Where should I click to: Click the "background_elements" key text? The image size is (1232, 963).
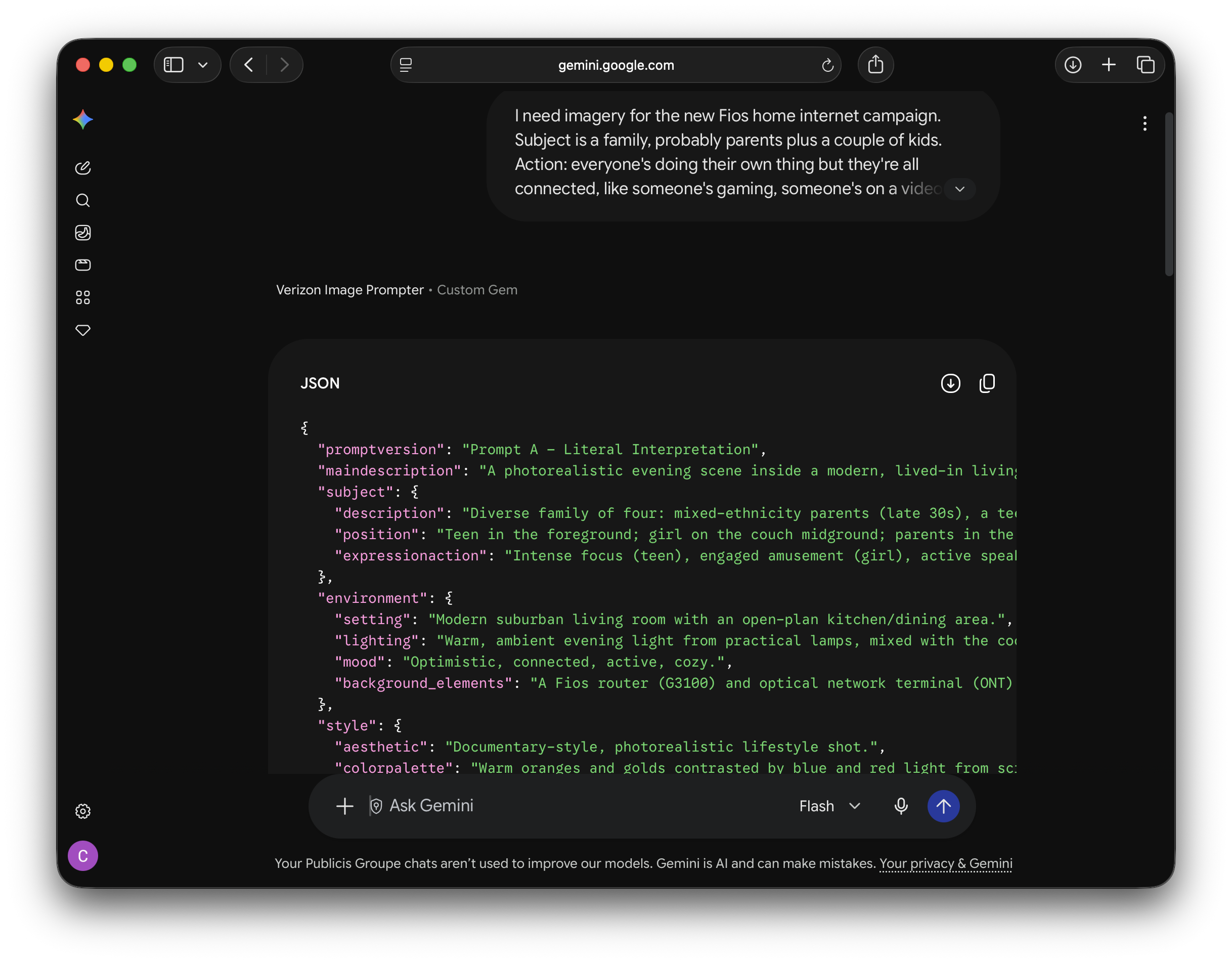(423, 683)
